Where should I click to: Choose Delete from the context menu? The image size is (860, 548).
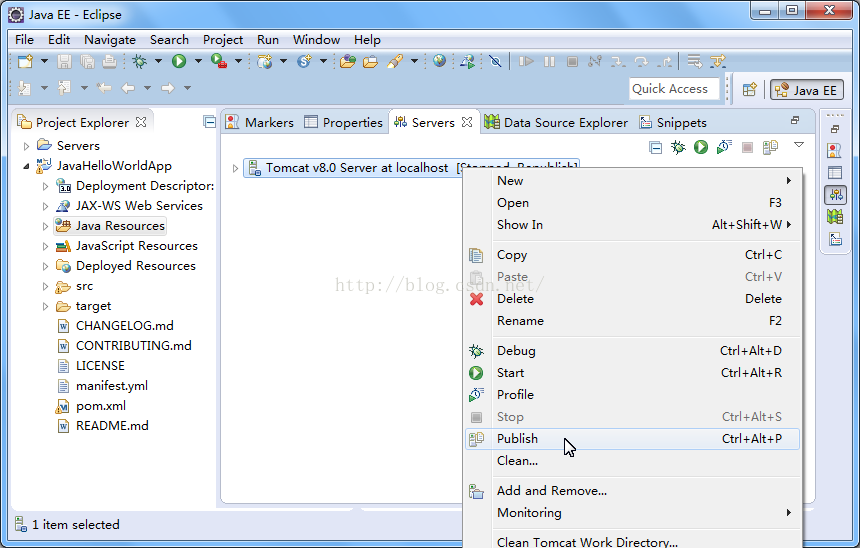tap(632, 299)
